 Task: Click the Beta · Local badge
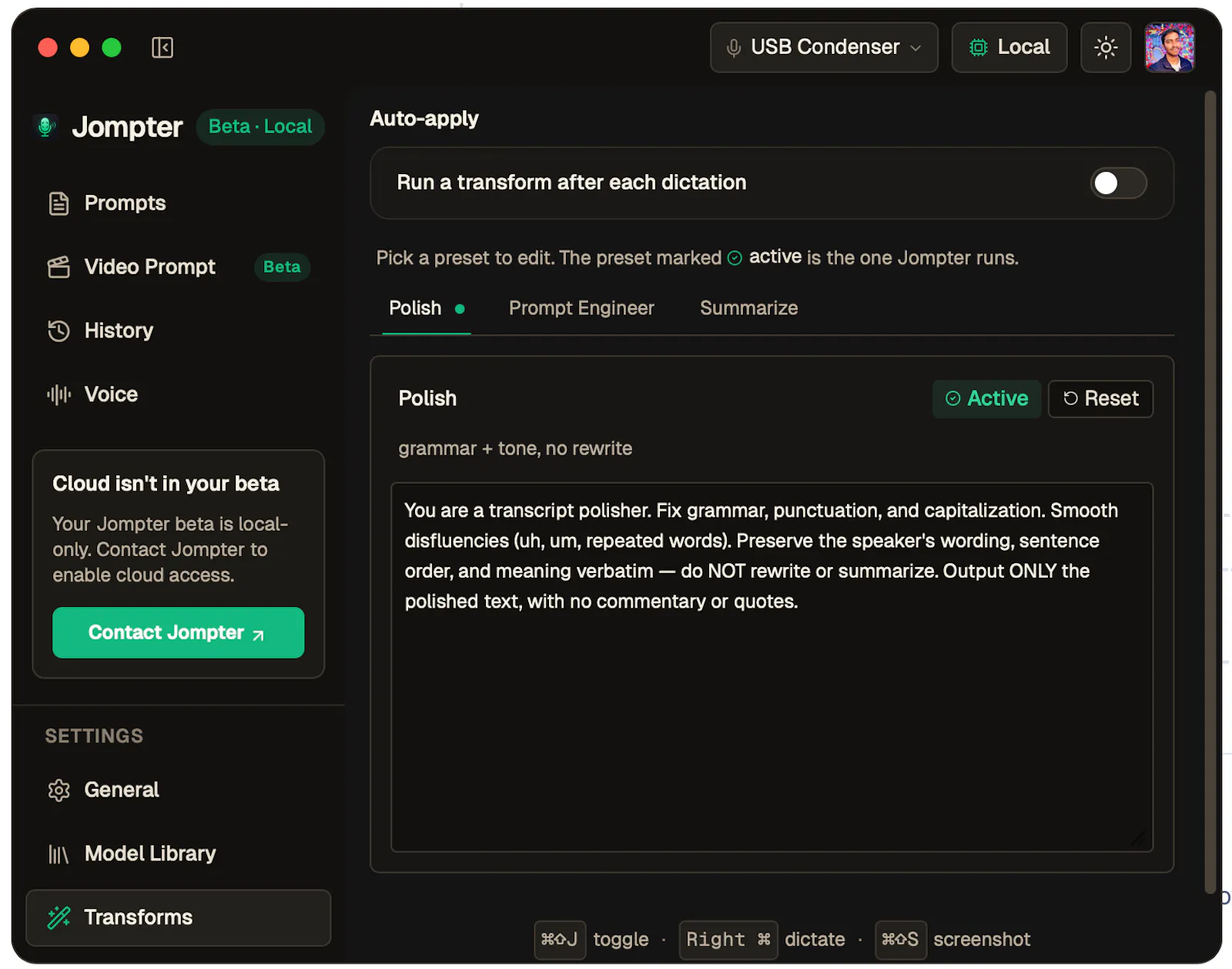[260, 127]
